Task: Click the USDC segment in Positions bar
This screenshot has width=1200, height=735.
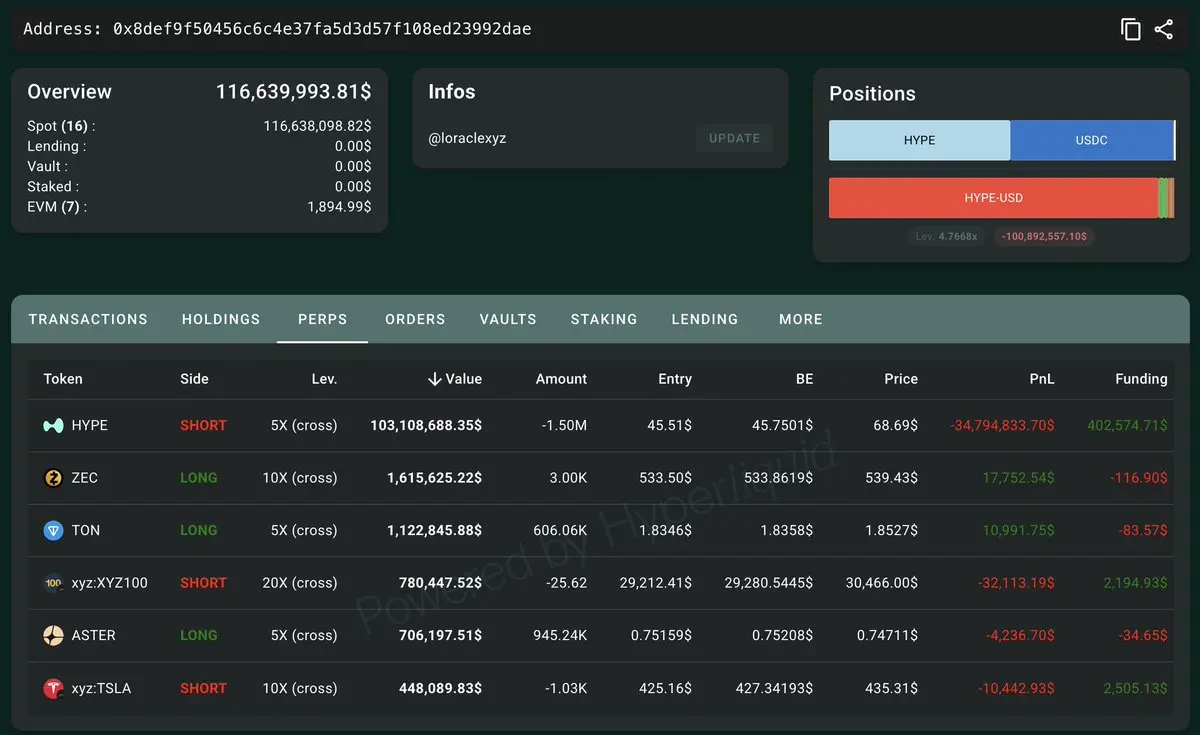Action: click(x=1092, y=140)
